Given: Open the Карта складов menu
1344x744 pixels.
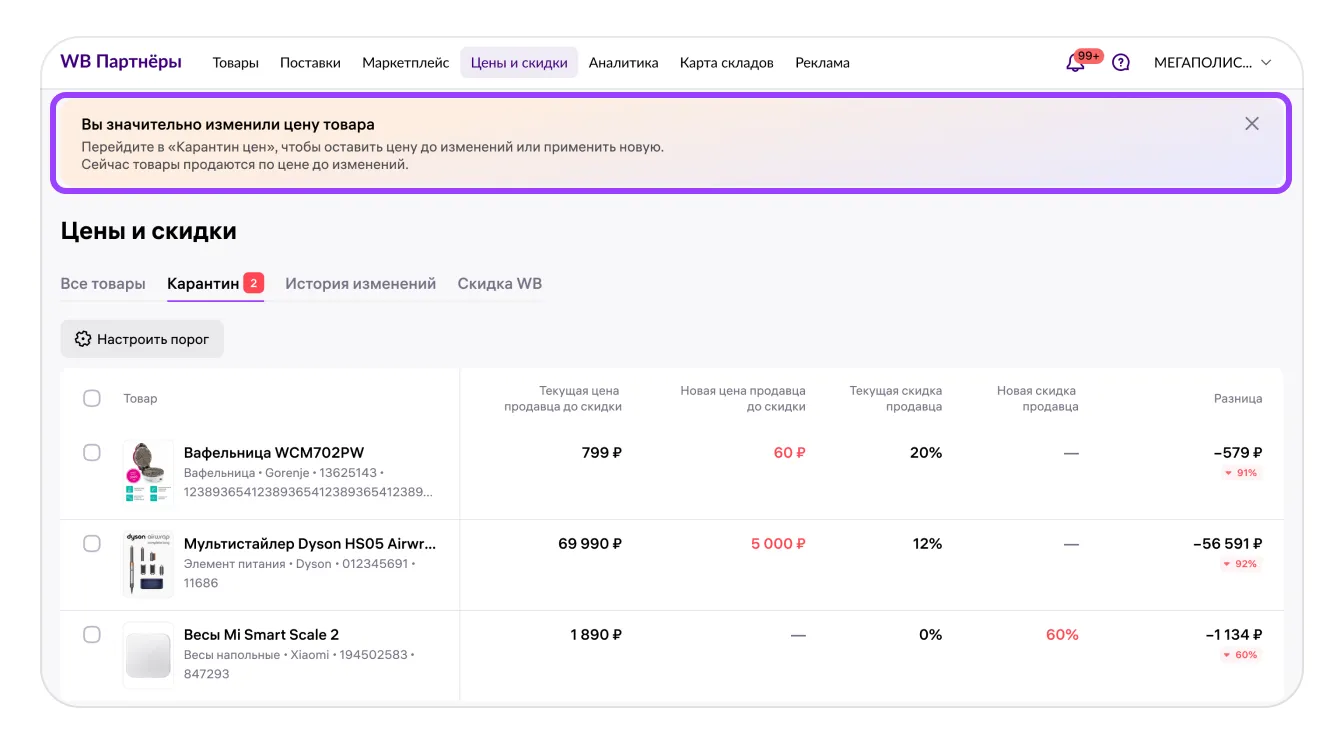Looking at the screenshot, I should pyautogui.click(x=727, y=62).
